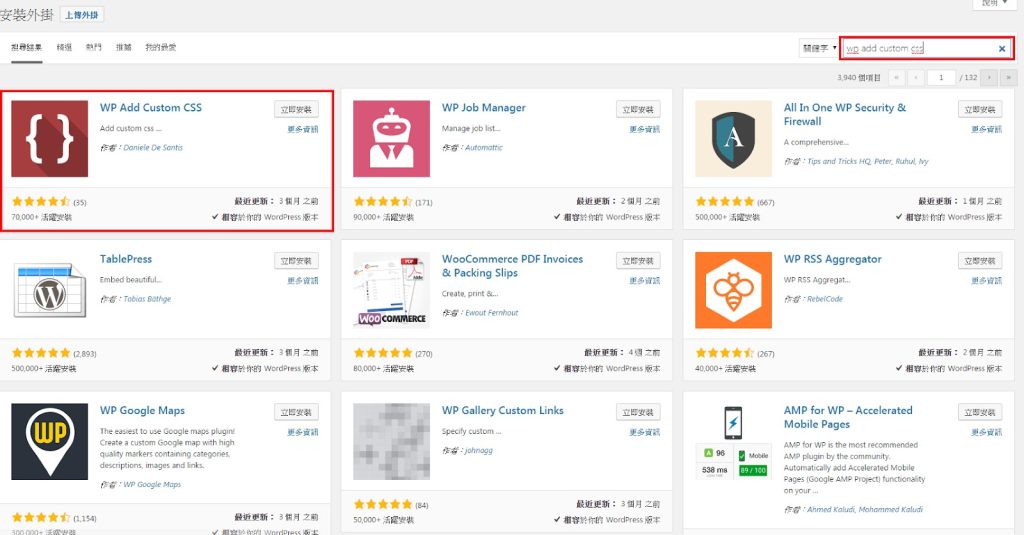Click the Upload Plugin button

pyautogui.click(x=82, y=14)
